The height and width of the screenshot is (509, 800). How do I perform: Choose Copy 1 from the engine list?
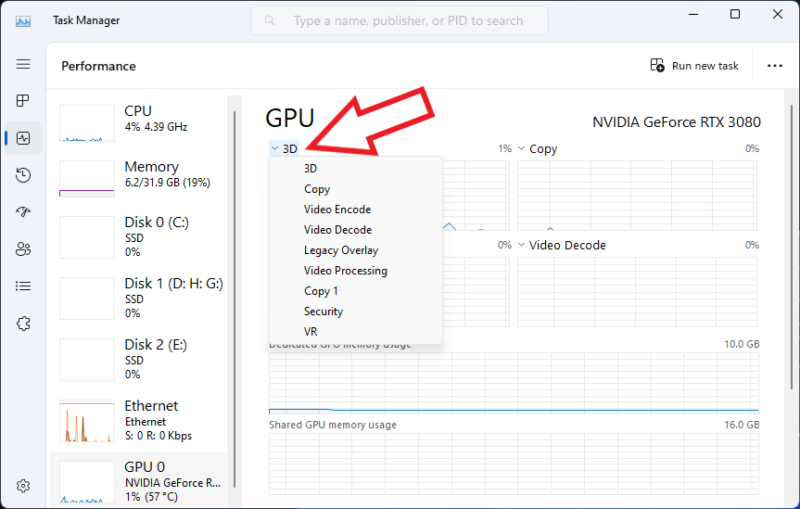tap(356, 291)
